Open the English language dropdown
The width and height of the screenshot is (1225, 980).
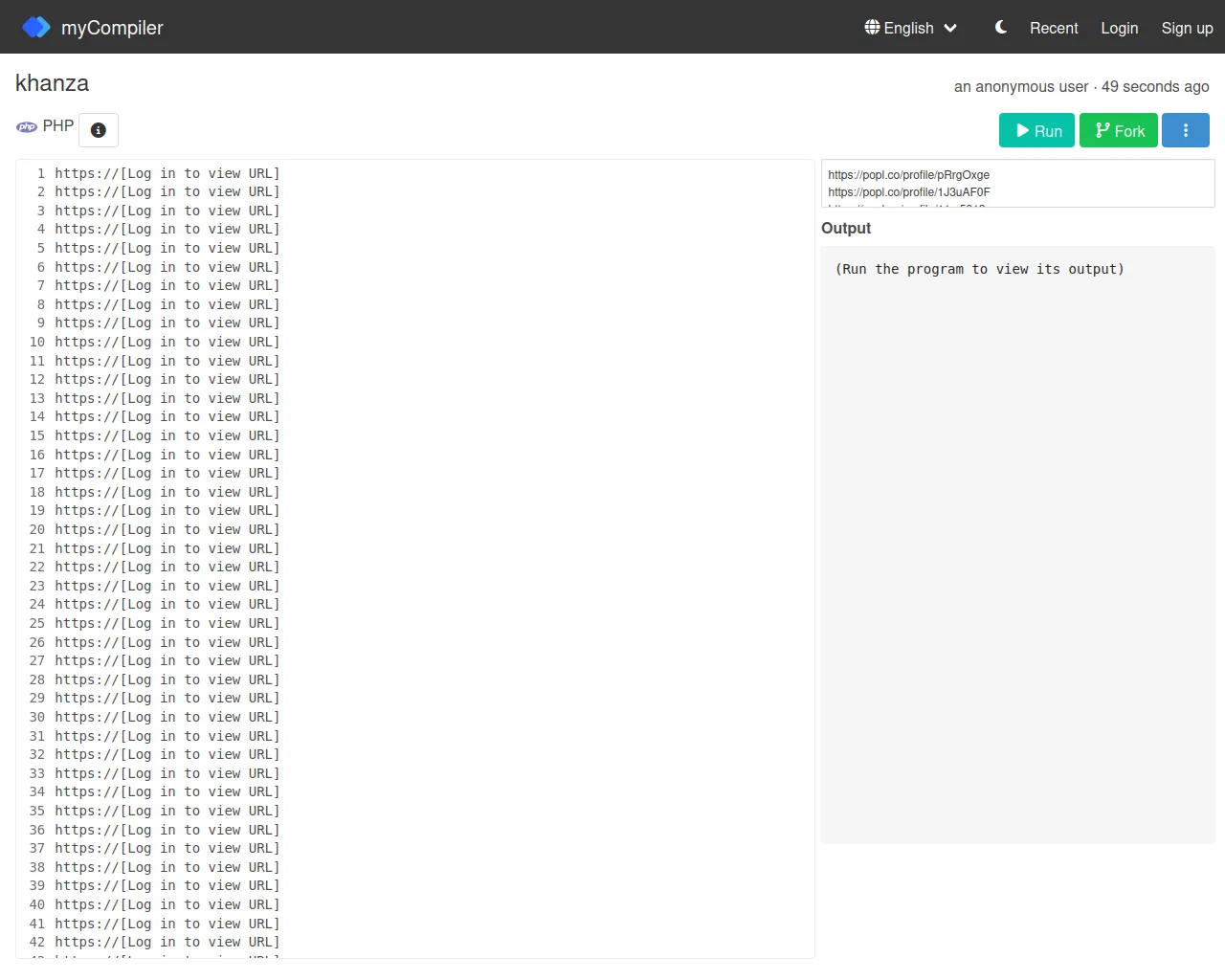pos(910,28)
